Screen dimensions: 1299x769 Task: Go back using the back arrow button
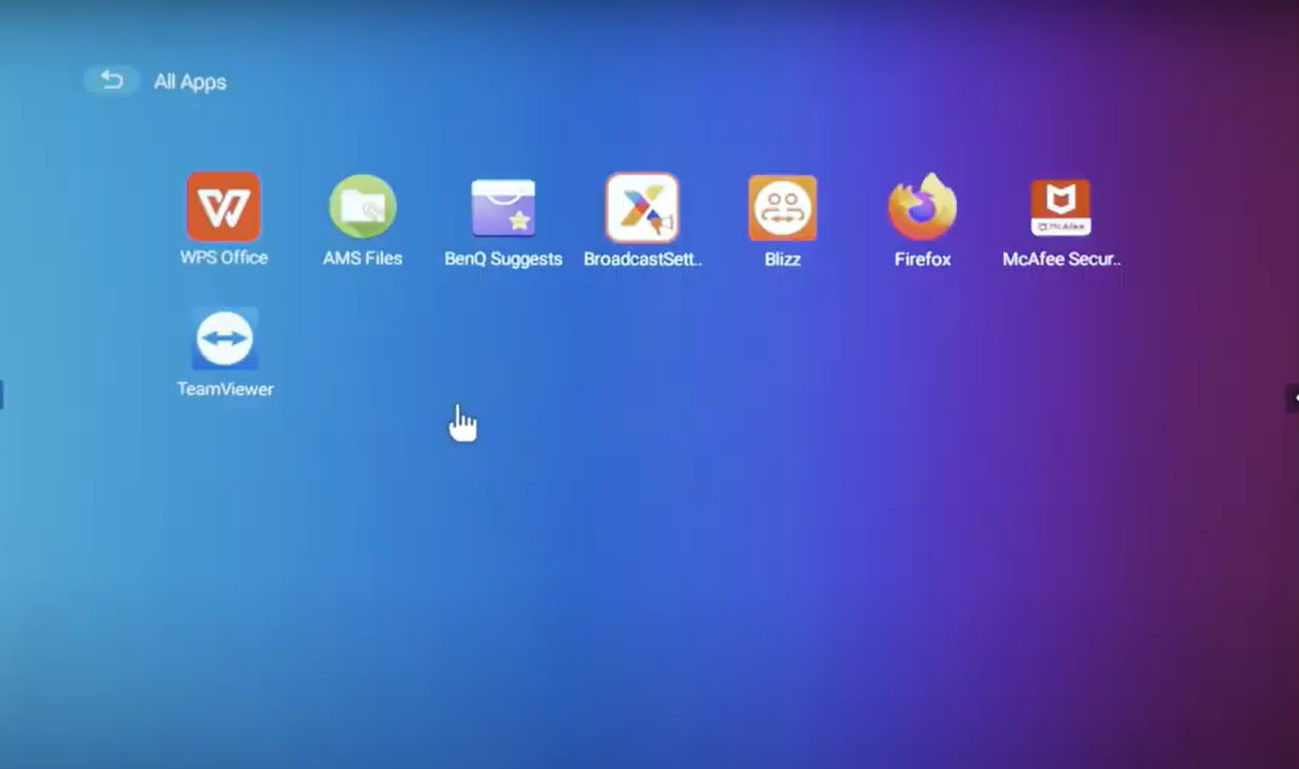111,80
